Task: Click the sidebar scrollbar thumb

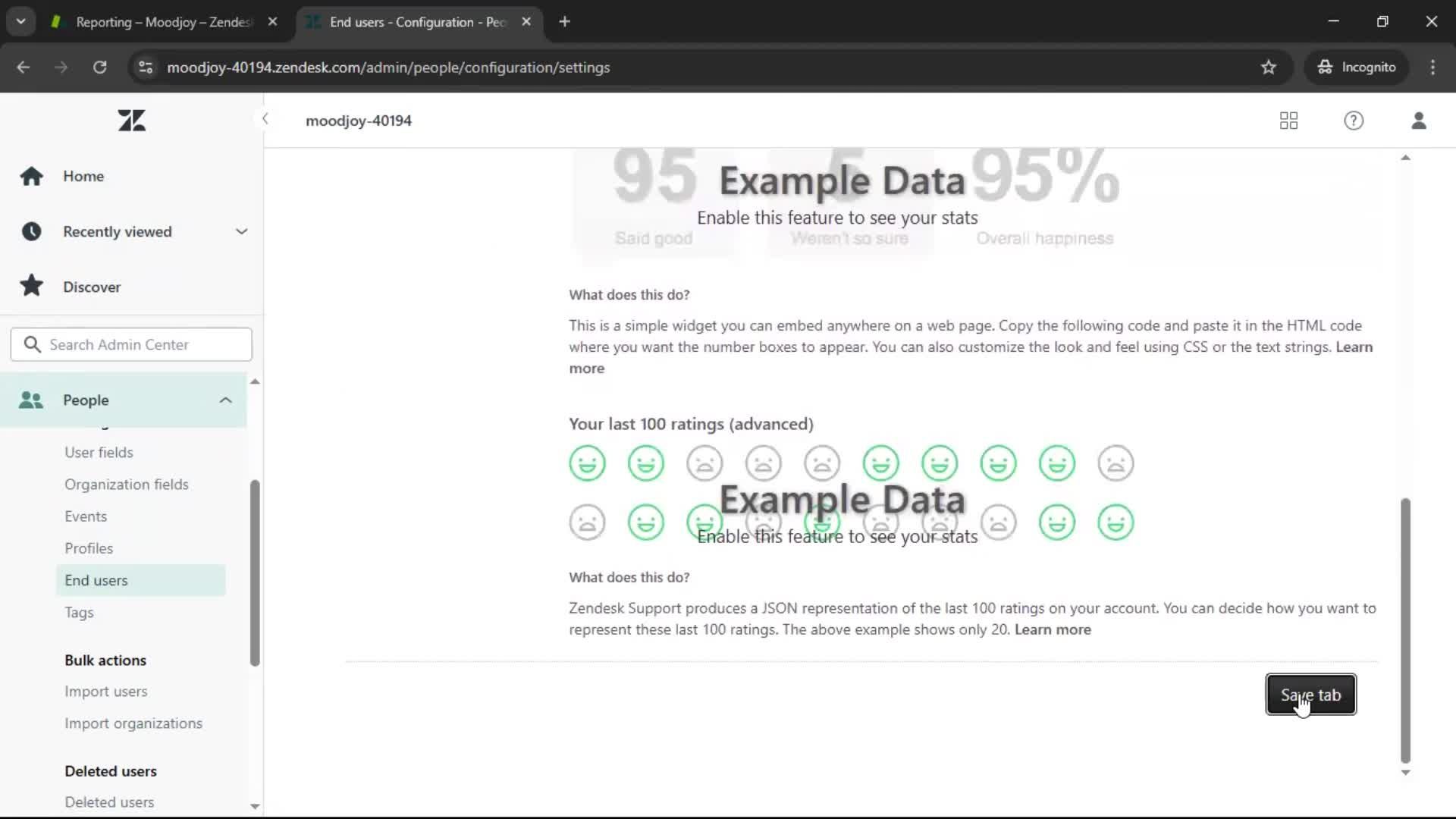Action: coord(255,573)
